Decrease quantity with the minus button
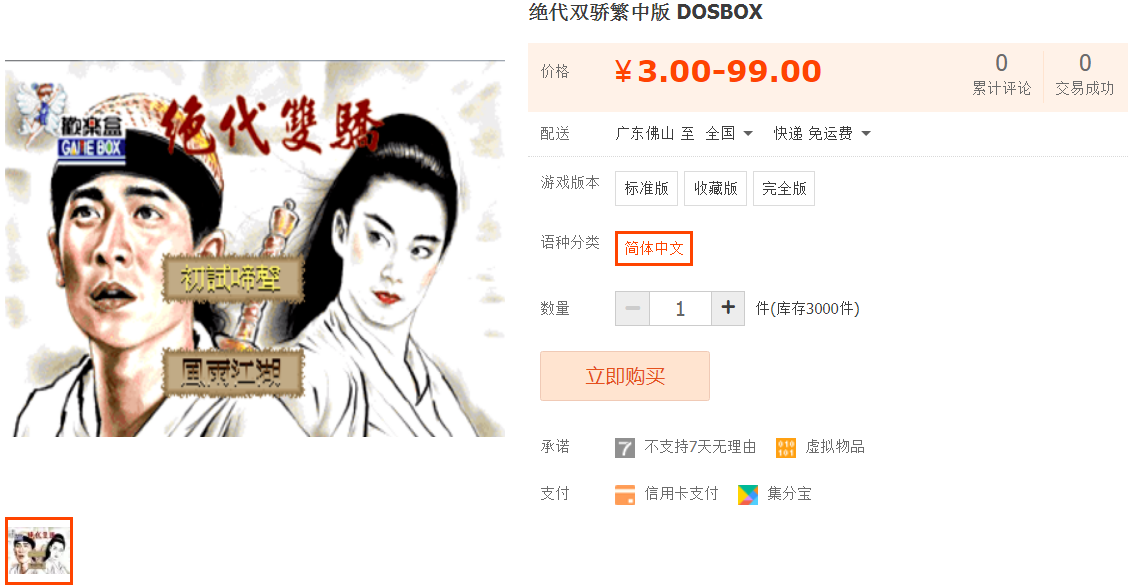 pos(633,308)
